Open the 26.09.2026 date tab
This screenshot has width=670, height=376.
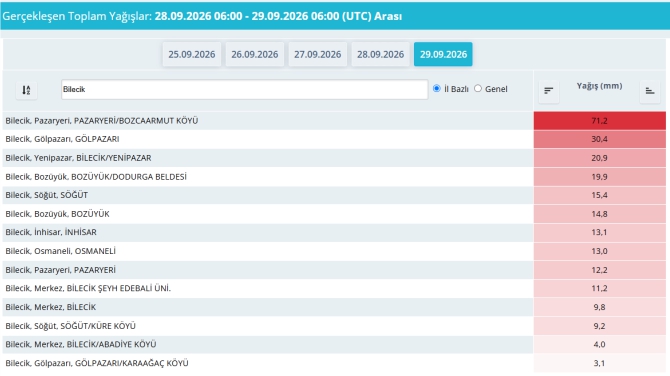255,54
